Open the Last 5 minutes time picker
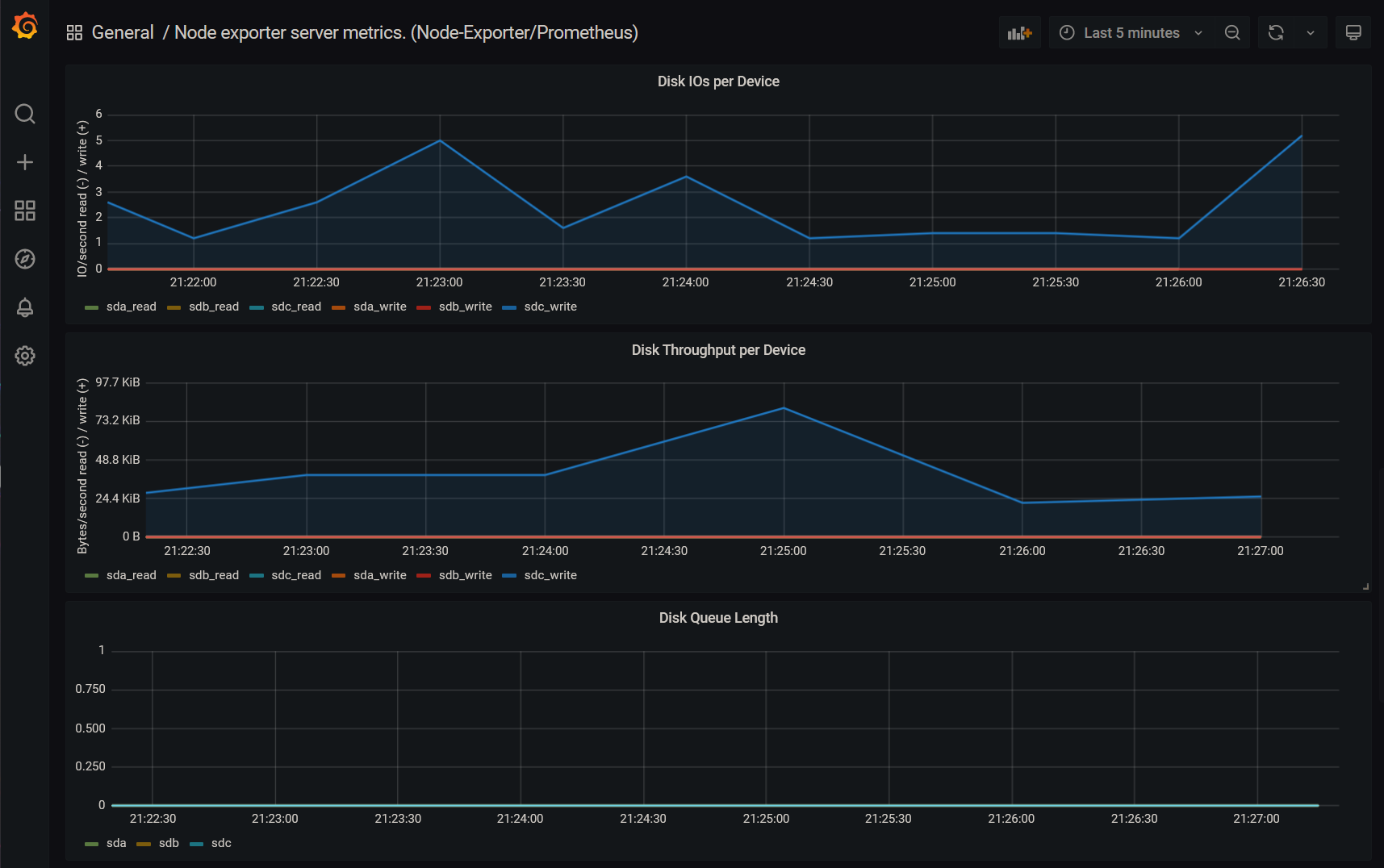The height and width of the screenshot is (868, 1384). tap(1131, 32)
